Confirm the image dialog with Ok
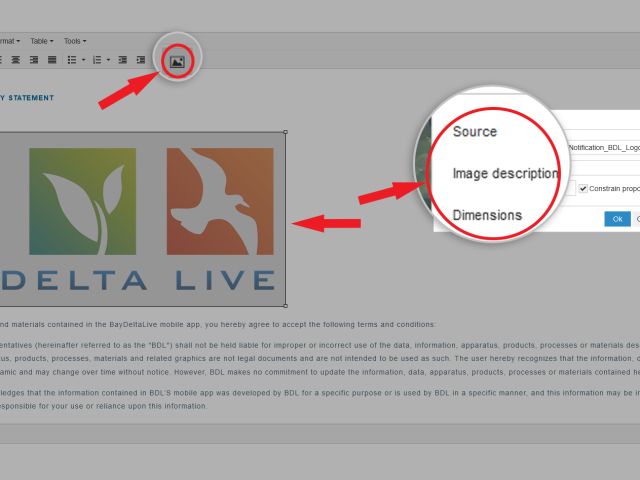The height and width of the screenshot is (480, 640). [617, 219]
